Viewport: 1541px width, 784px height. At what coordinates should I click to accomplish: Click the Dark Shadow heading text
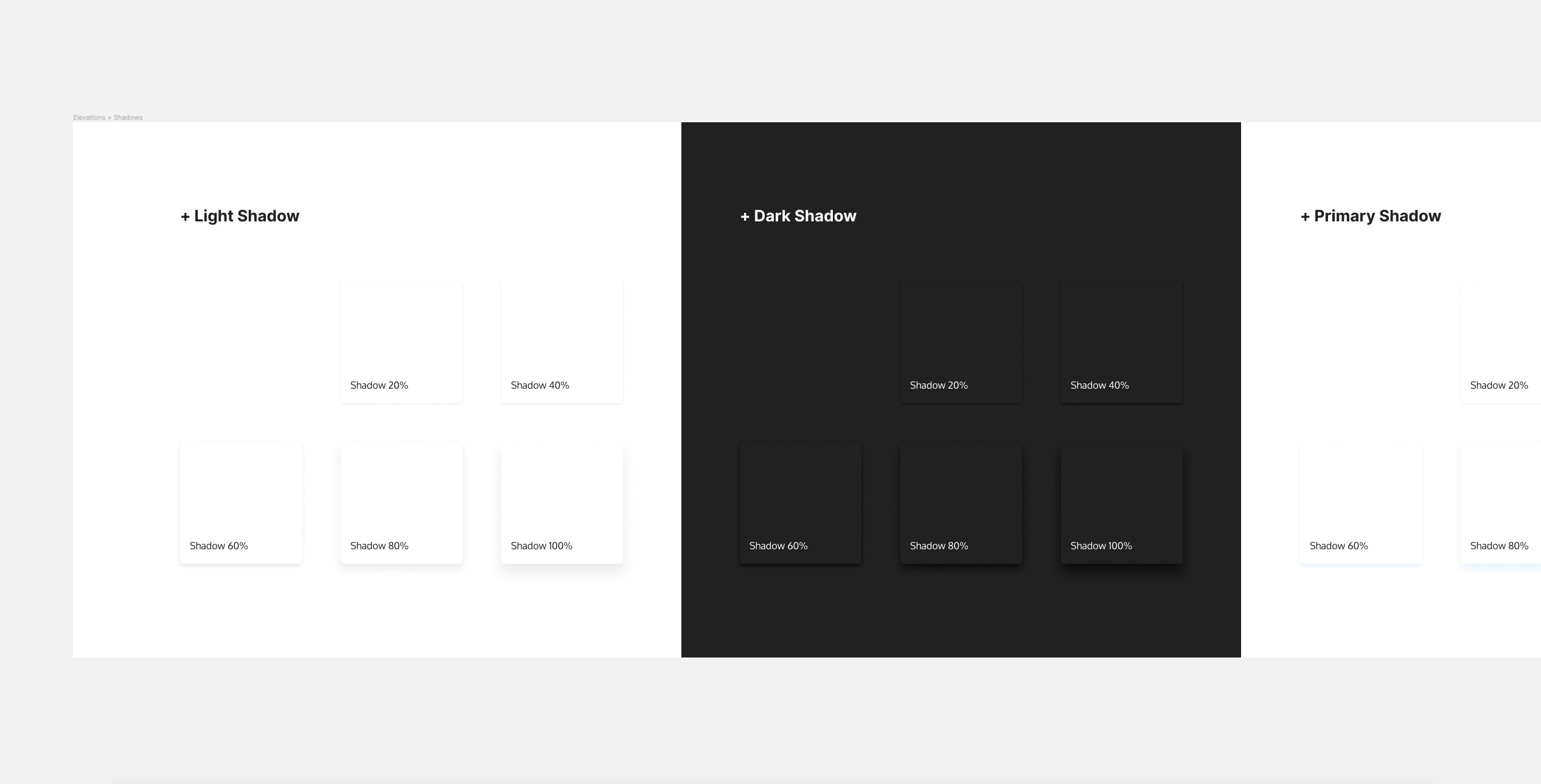point(798,216)
